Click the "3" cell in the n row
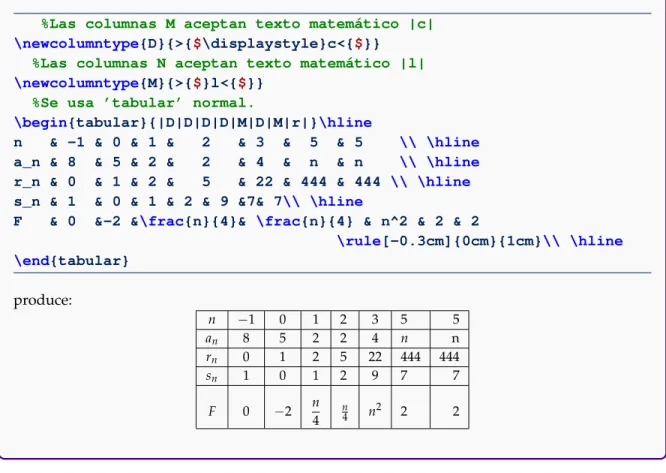 [375, 319]
